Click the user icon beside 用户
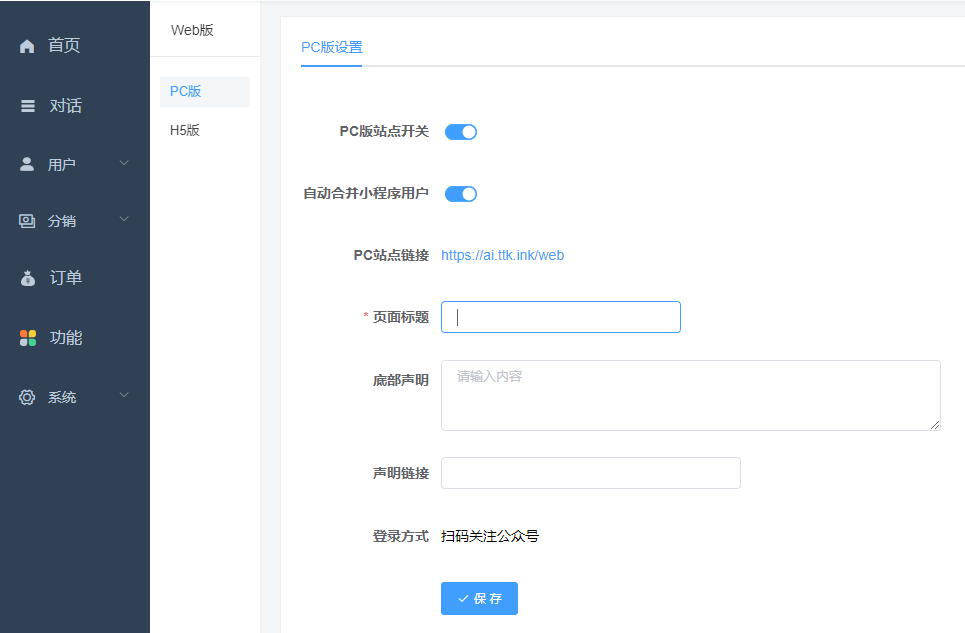965x633 pixels. pyautogui.click(x=26, y=162)
